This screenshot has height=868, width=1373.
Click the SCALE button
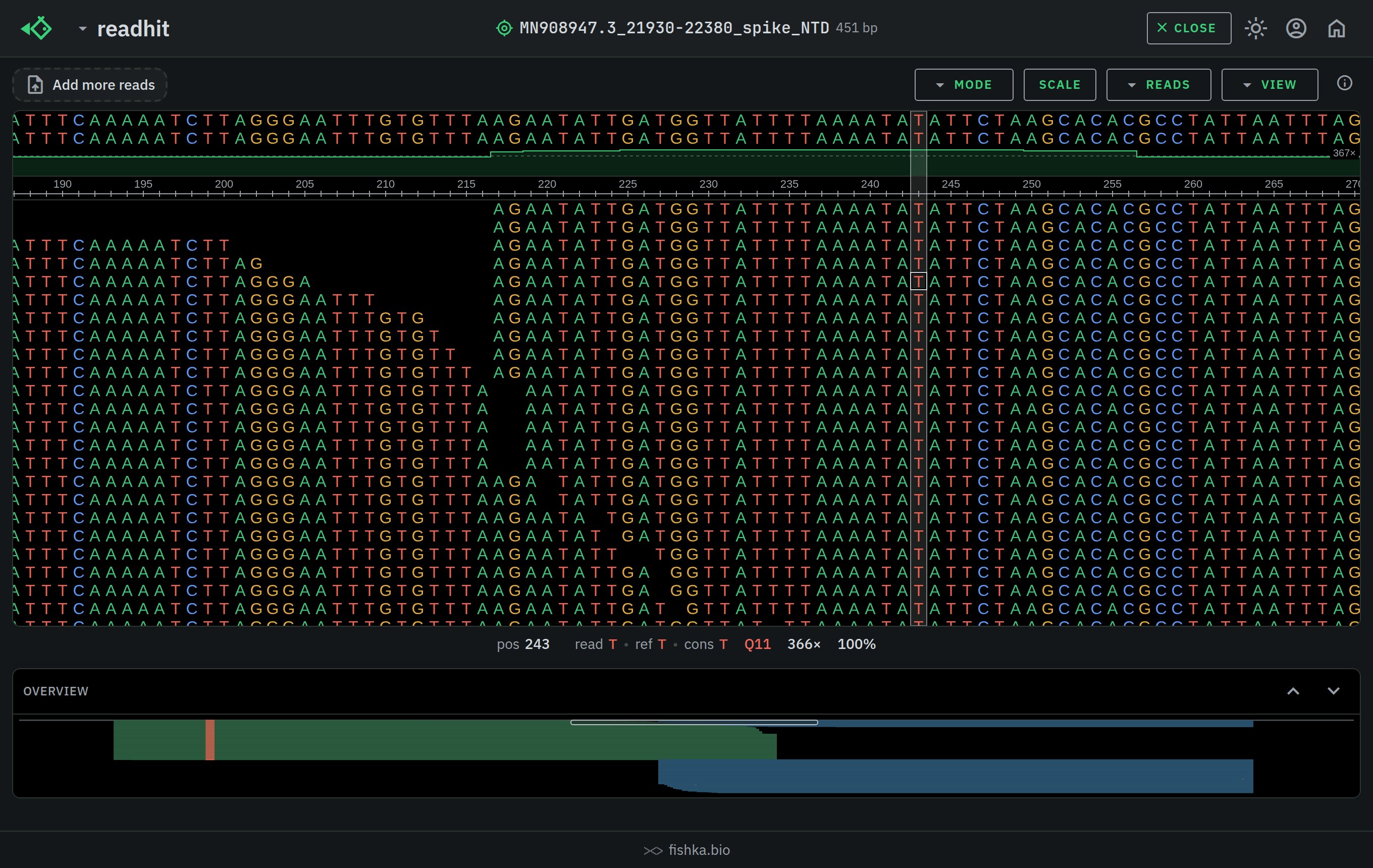1060,85
